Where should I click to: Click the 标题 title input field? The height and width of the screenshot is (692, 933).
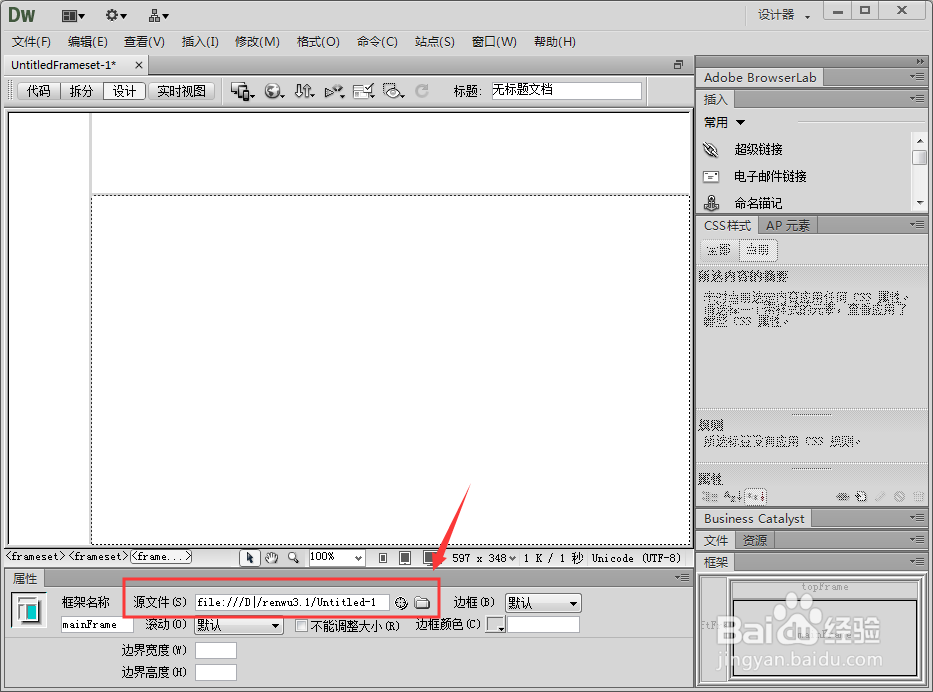[566, 90]
